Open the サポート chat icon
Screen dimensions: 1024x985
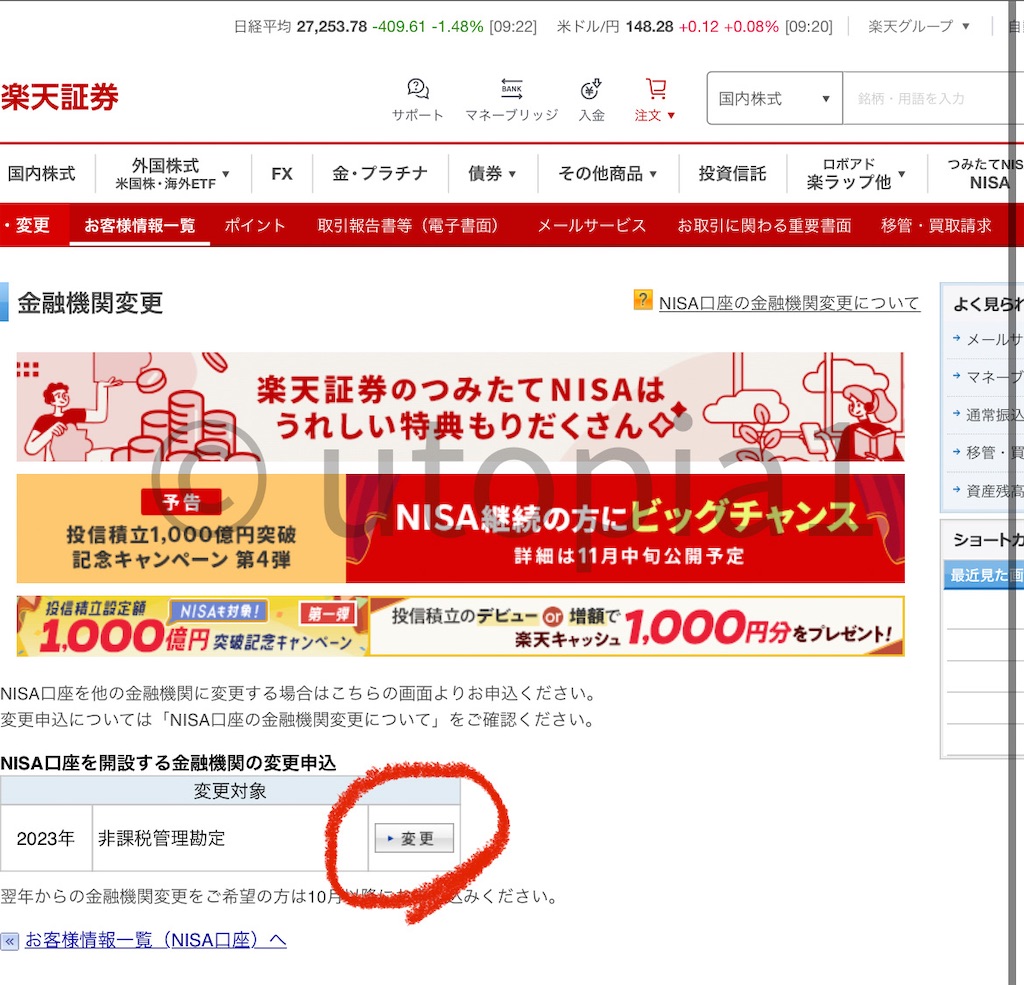(x=417, y=88)
